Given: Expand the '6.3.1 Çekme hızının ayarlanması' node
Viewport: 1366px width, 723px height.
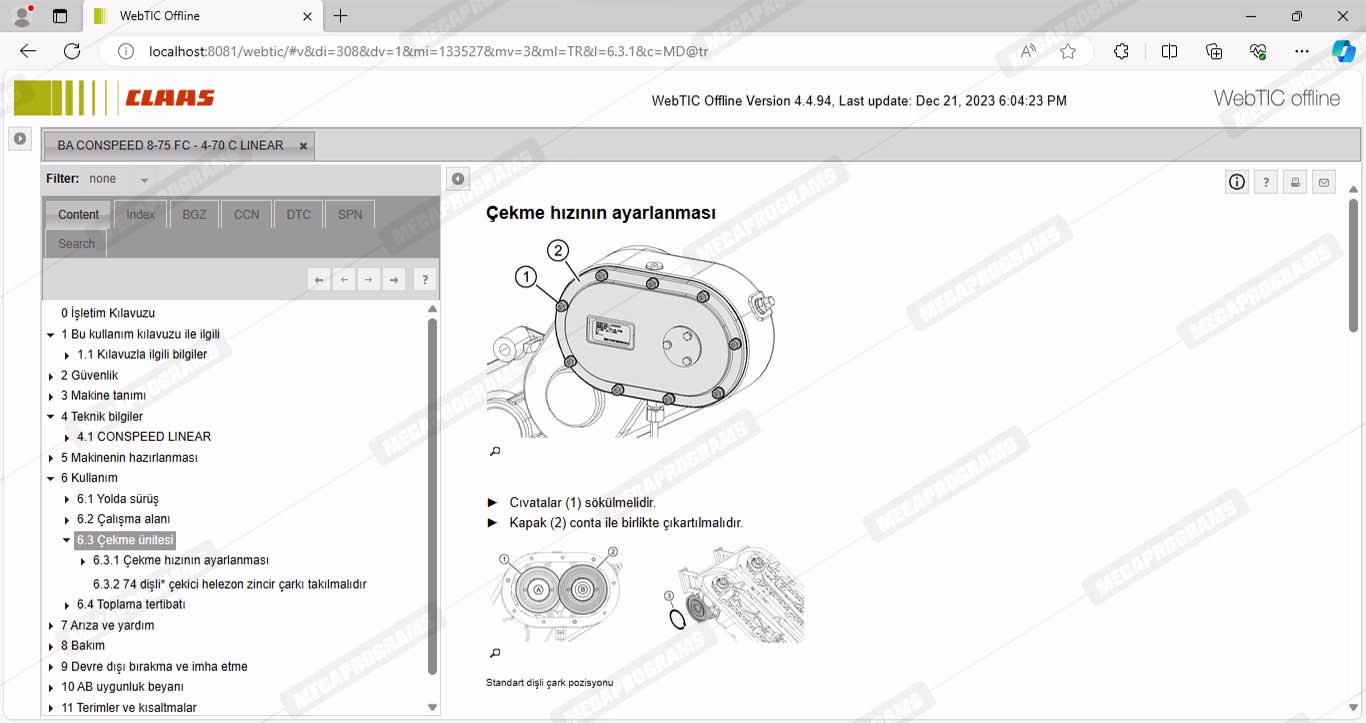Looking at the screenshot, I should click(83, 561).
